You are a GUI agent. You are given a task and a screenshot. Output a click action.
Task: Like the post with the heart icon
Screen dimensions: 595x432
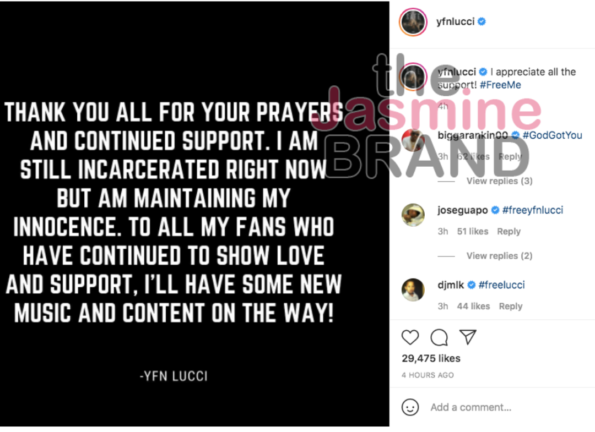pos(410,337)
